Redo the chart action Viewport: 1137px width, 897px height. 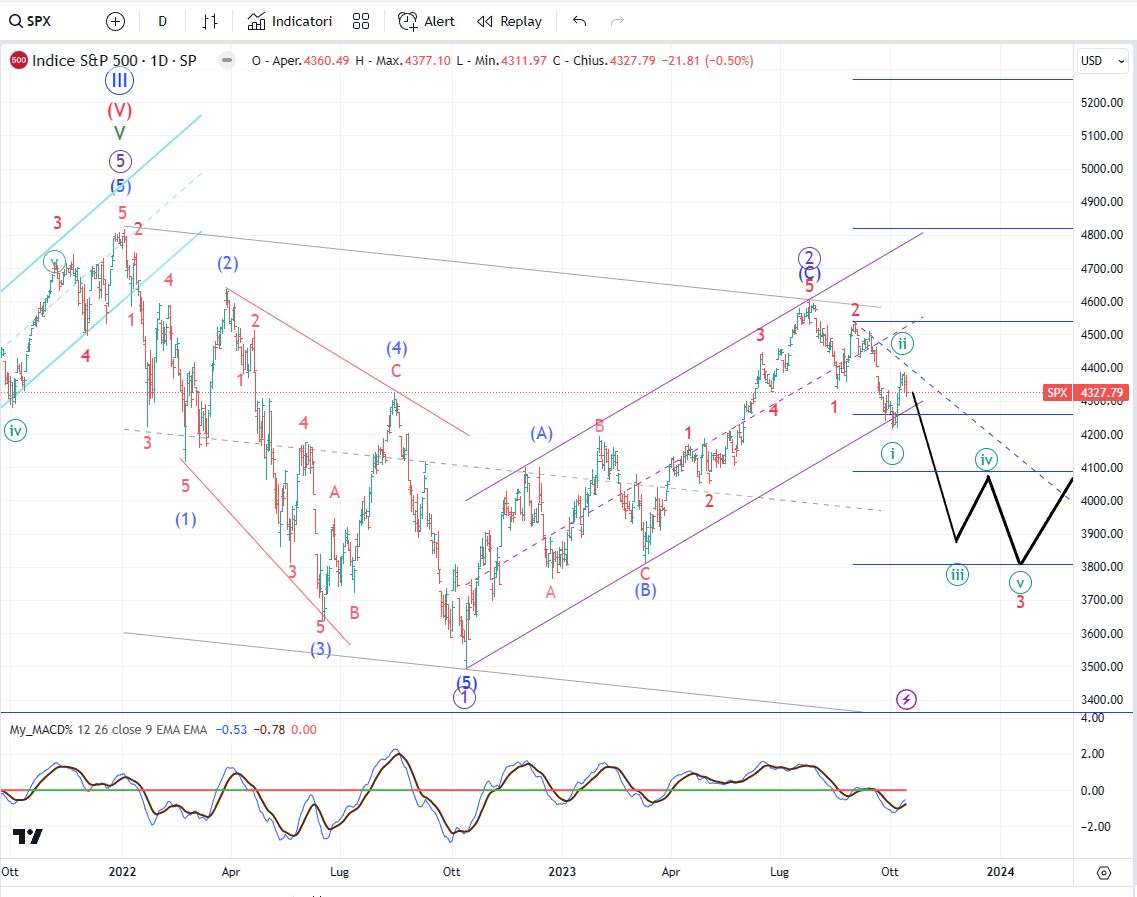tap(617, 22)
